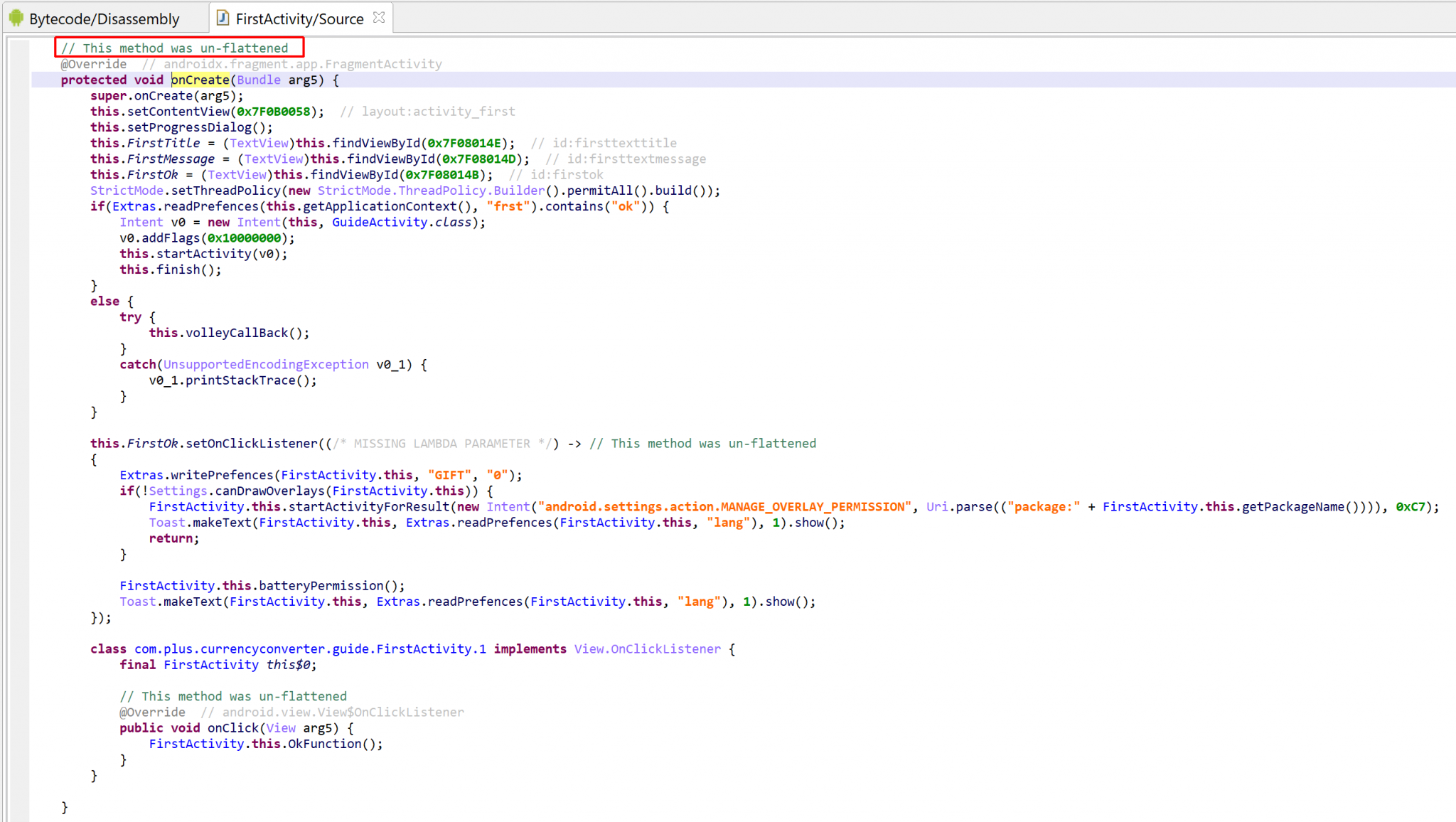Screen dimensions: 1456x822
Task: Select the MANAGE_OVERLAY_PERMISSION string literal
Action: (724, 506)
